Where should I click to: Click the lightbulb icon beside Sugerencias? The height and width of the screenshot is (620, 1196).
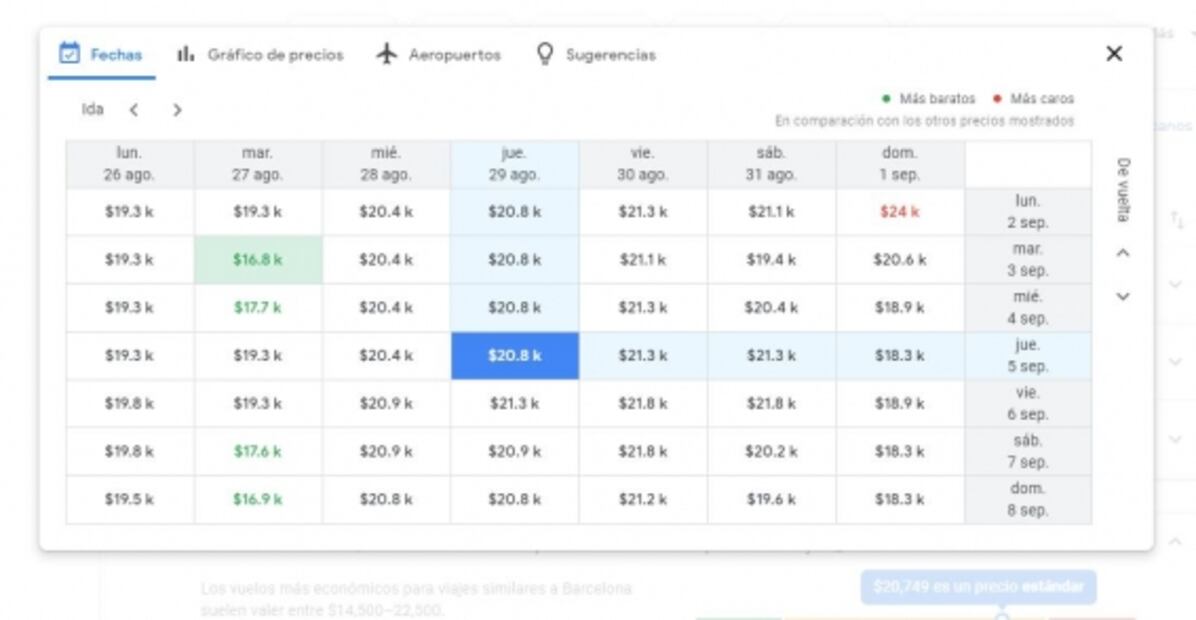(x=543, y=55)
